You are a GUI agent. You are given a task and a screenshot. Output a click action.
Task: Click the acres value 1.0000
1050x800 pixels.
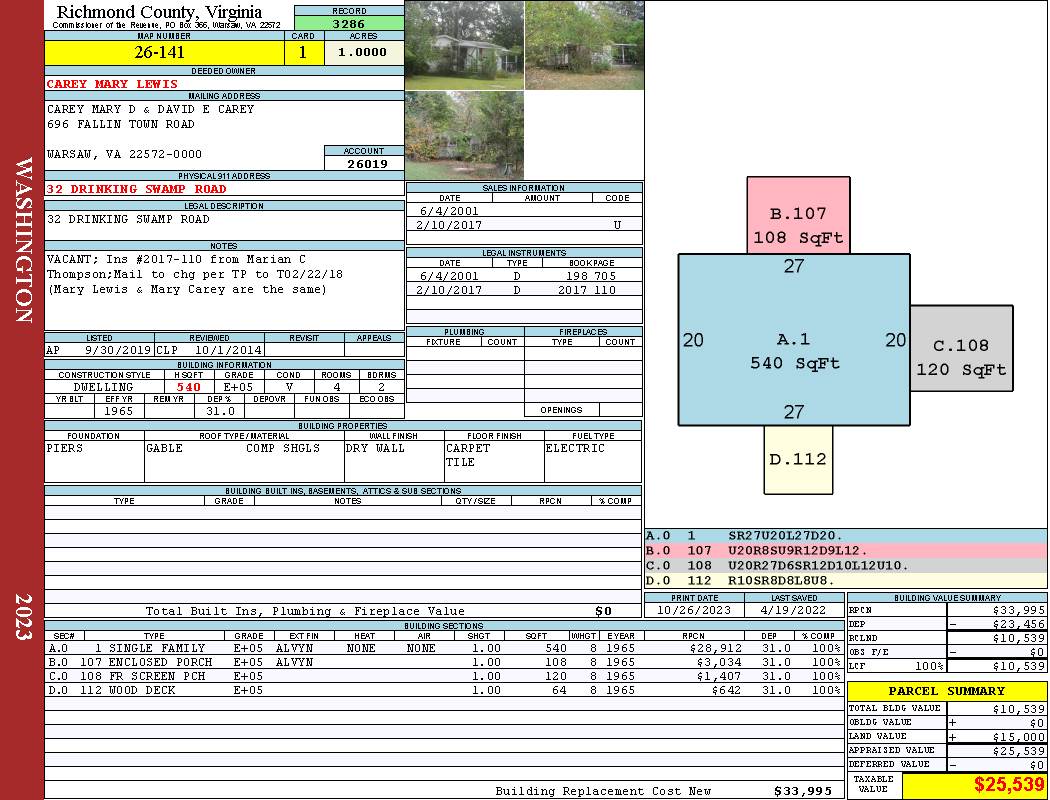click(x=363, y=53)
